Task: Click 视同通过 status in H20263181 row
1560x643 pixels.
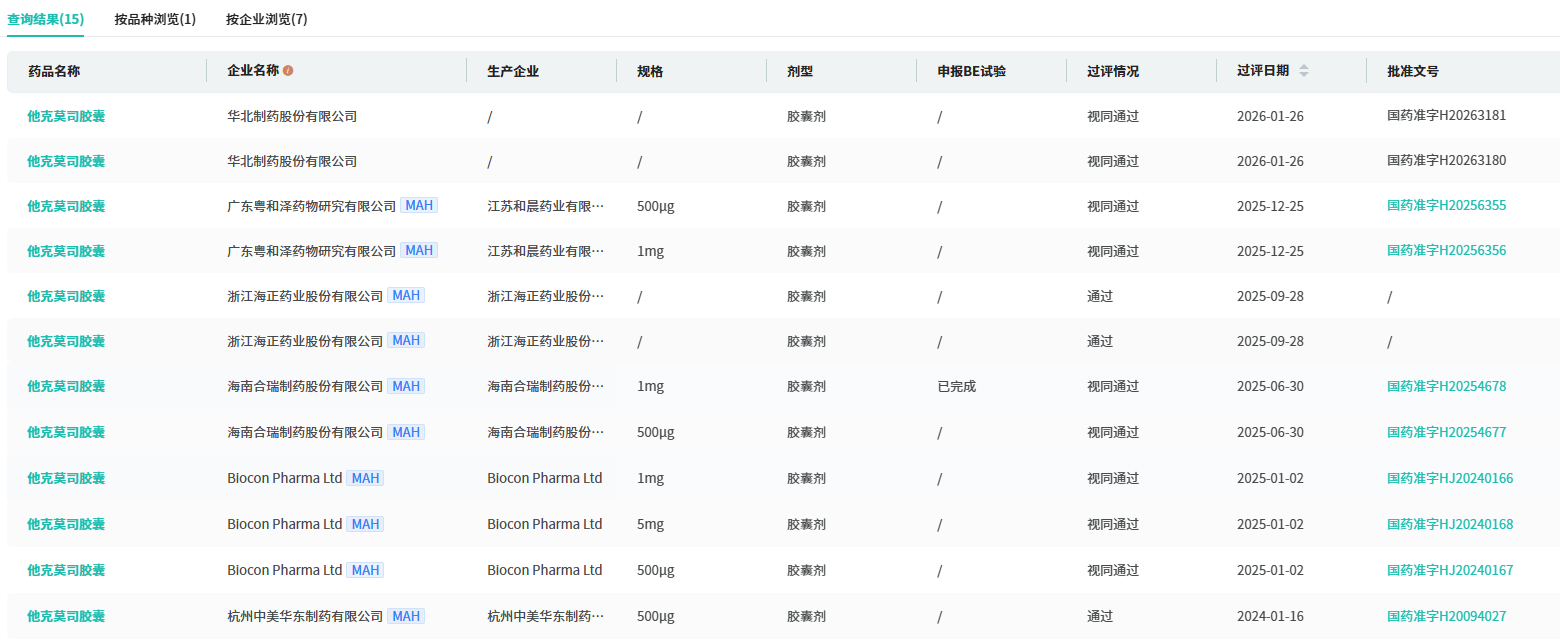Action: click(1113, 116)
